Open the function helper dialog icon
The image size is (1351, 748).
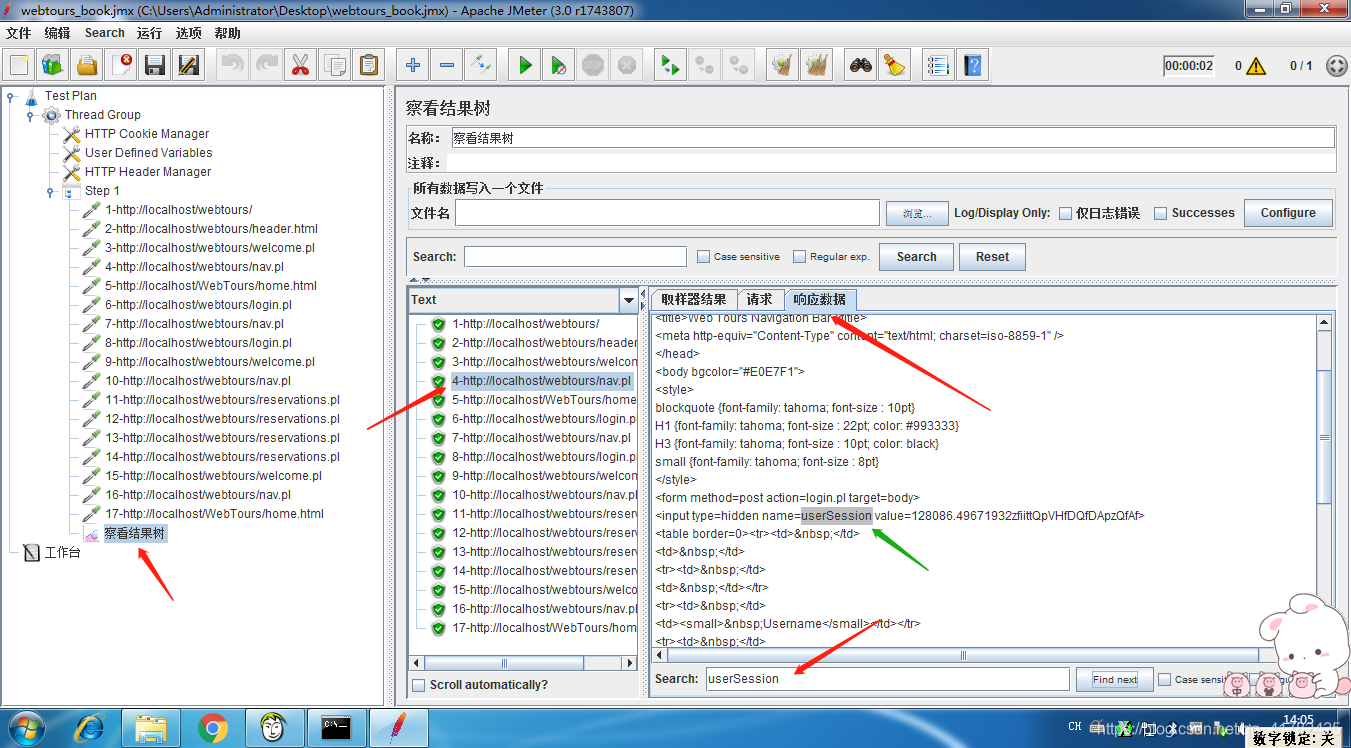coord(937,66)
